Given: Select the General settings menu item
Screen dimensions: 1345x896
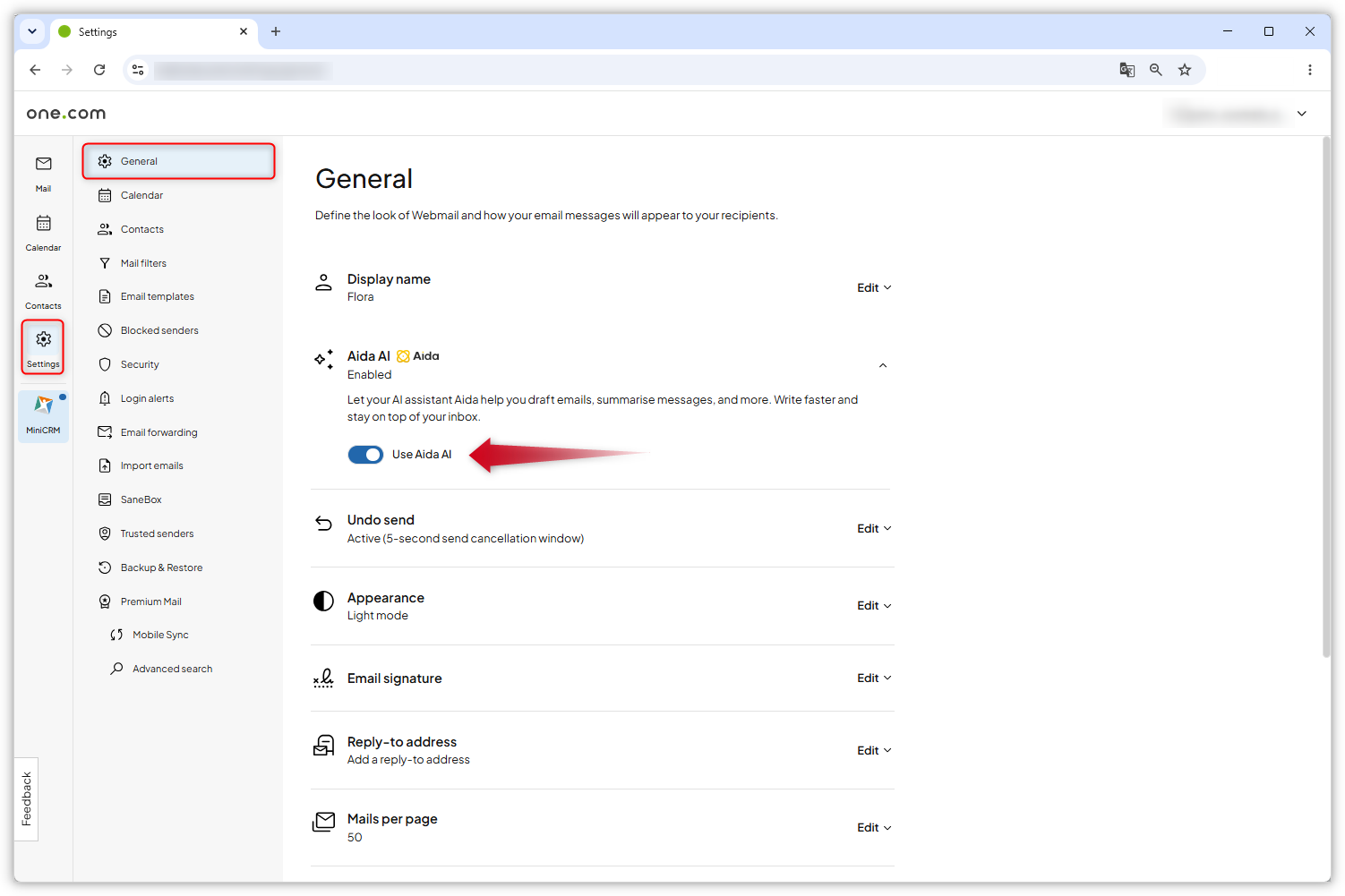Looking at the screenshot, I should 179,161.
